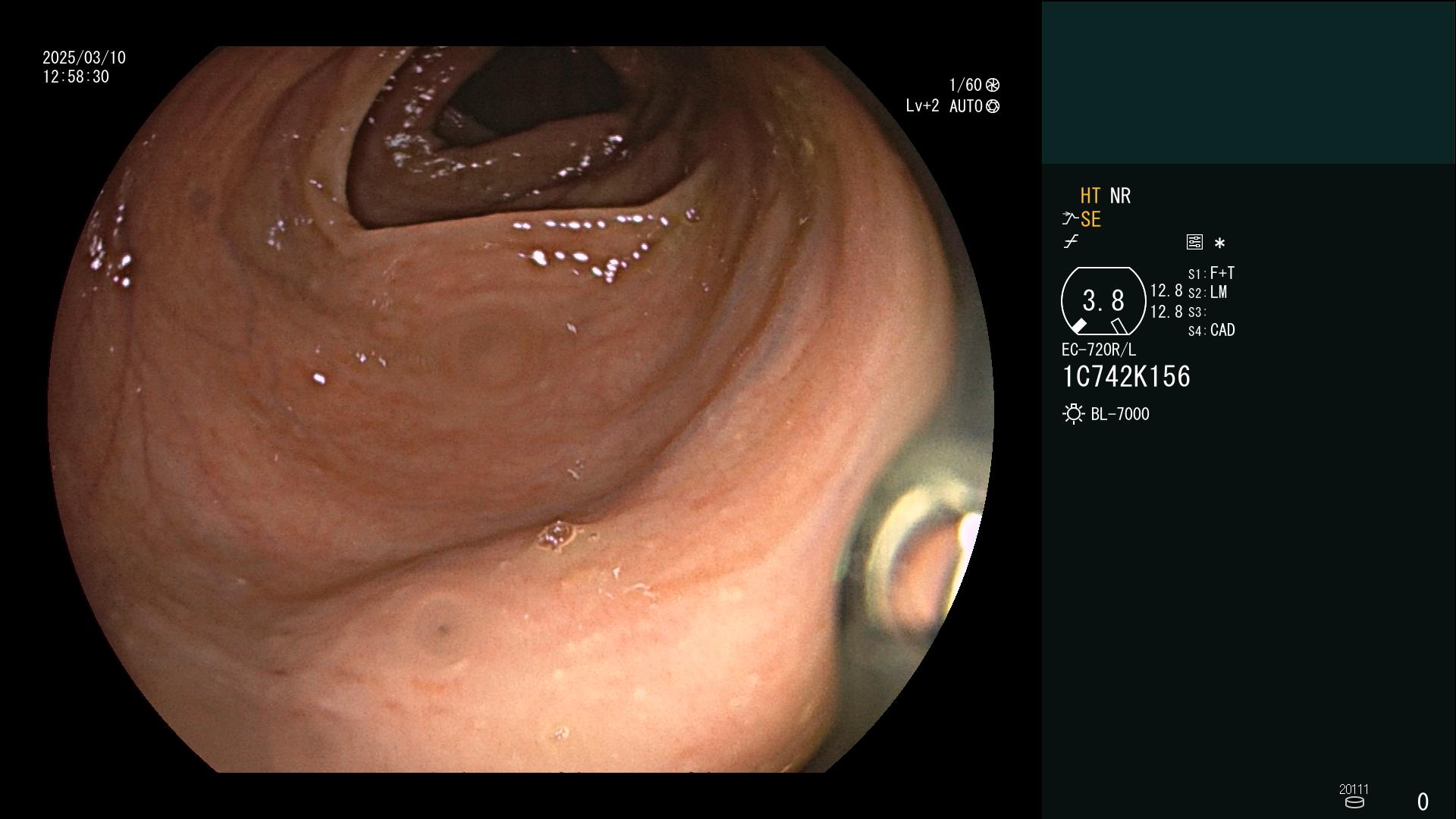Click the light source lamp icon
Screen dimensions: 1456x819
tap(1073, 414)
